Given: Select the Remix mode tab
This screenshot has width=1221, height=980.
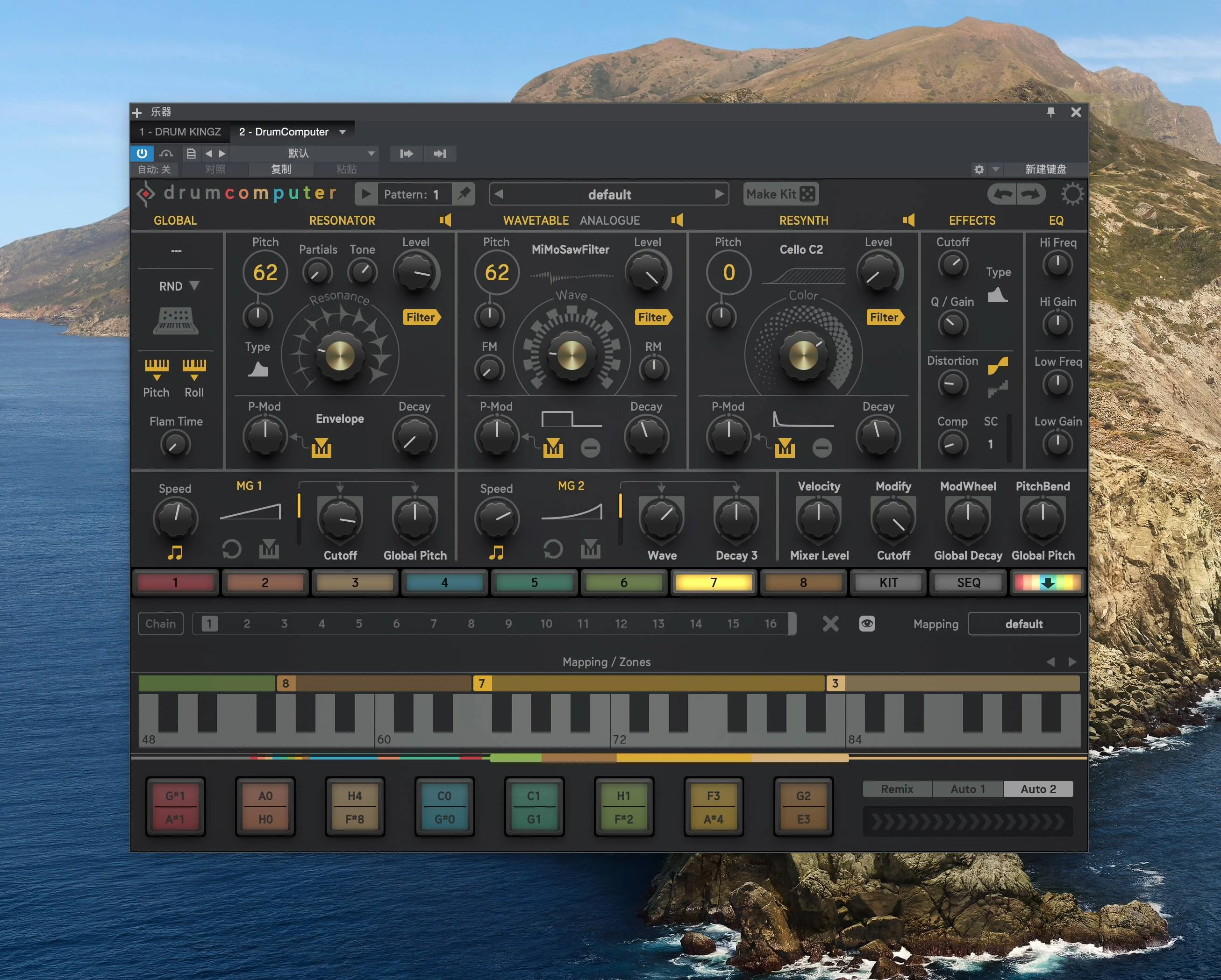Looking at the screenshot, I should [897, 788].
